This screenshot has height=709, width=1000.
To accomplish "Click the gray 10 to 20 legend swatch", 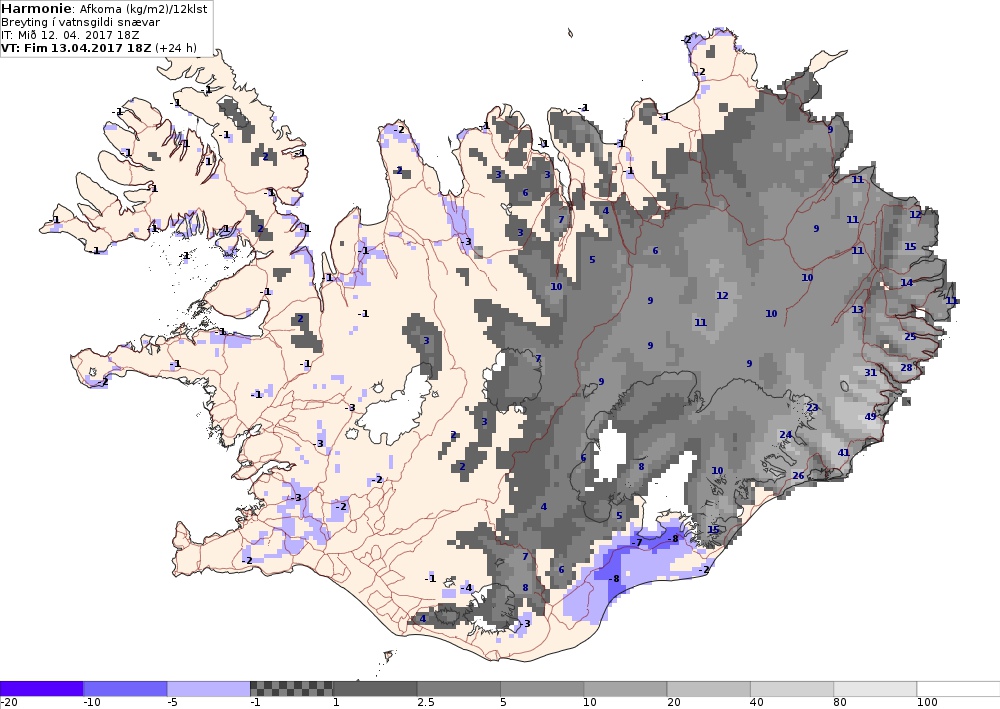I will pos(625,689).
